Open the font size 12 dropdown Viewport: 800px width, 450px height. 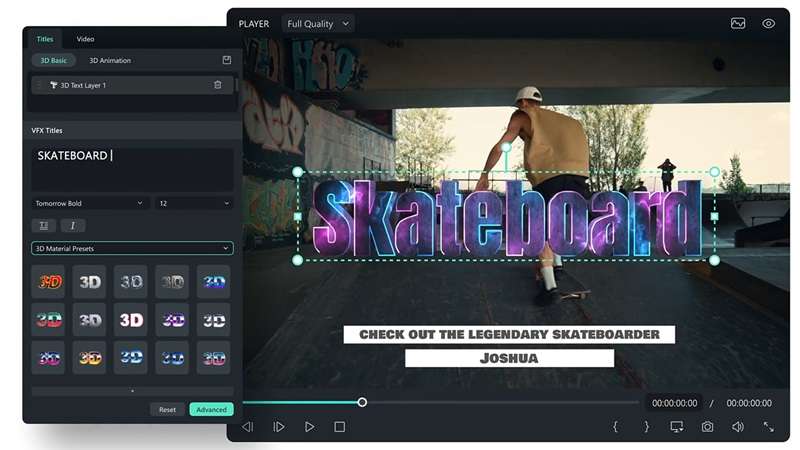tap(194, 203)
